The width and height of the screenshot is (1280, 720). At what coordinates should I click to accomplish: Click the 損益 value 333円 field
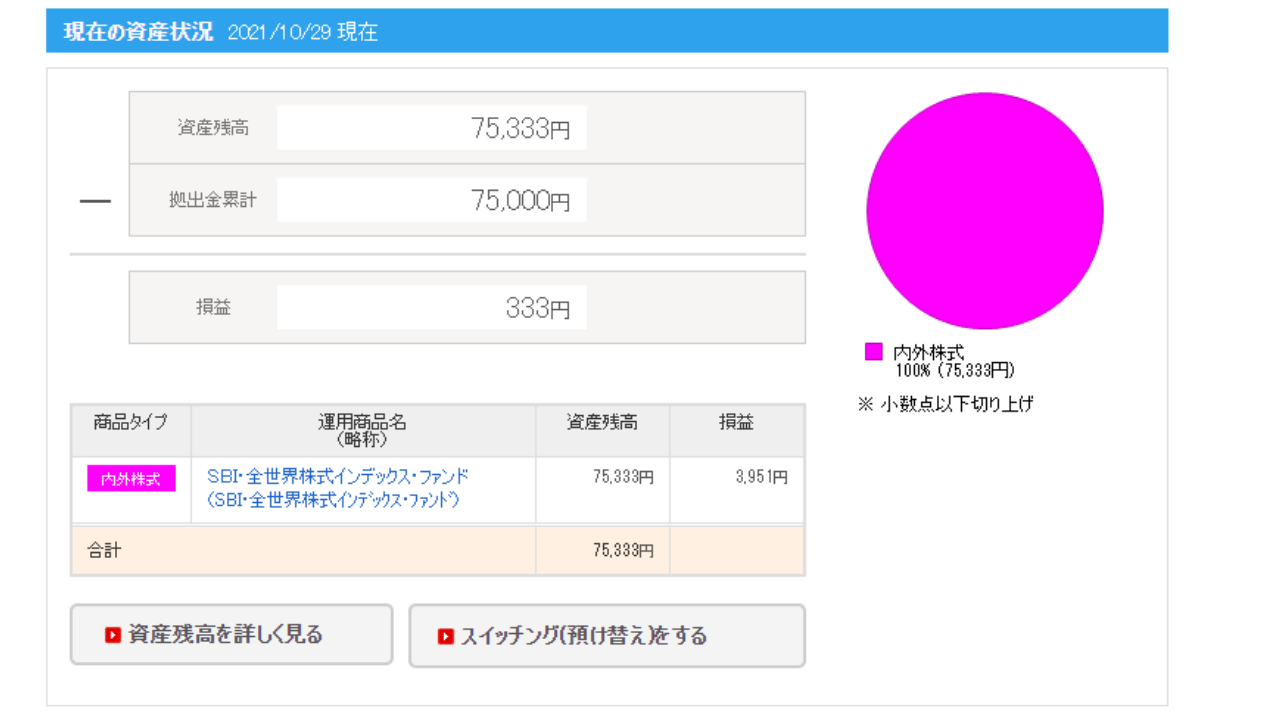[432, 308]
